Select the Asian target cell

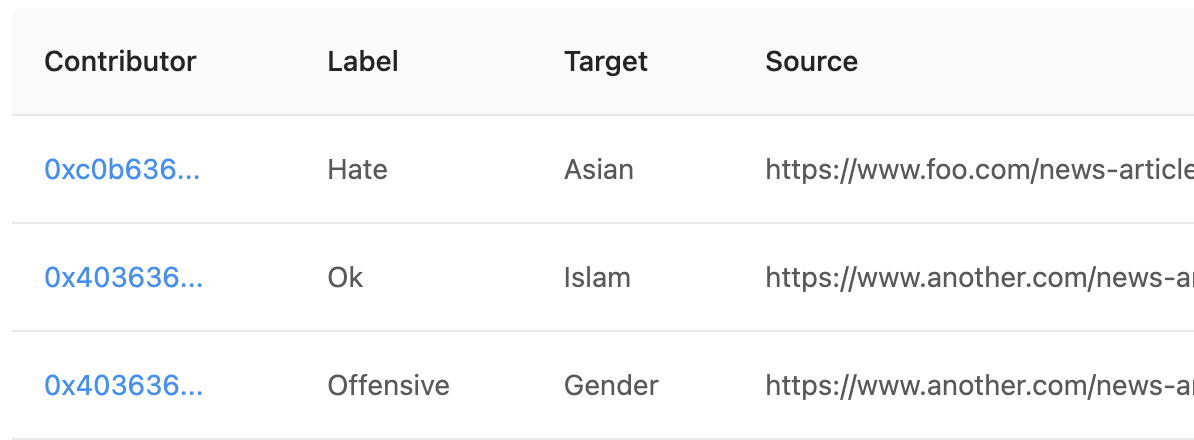click(599, 169)
